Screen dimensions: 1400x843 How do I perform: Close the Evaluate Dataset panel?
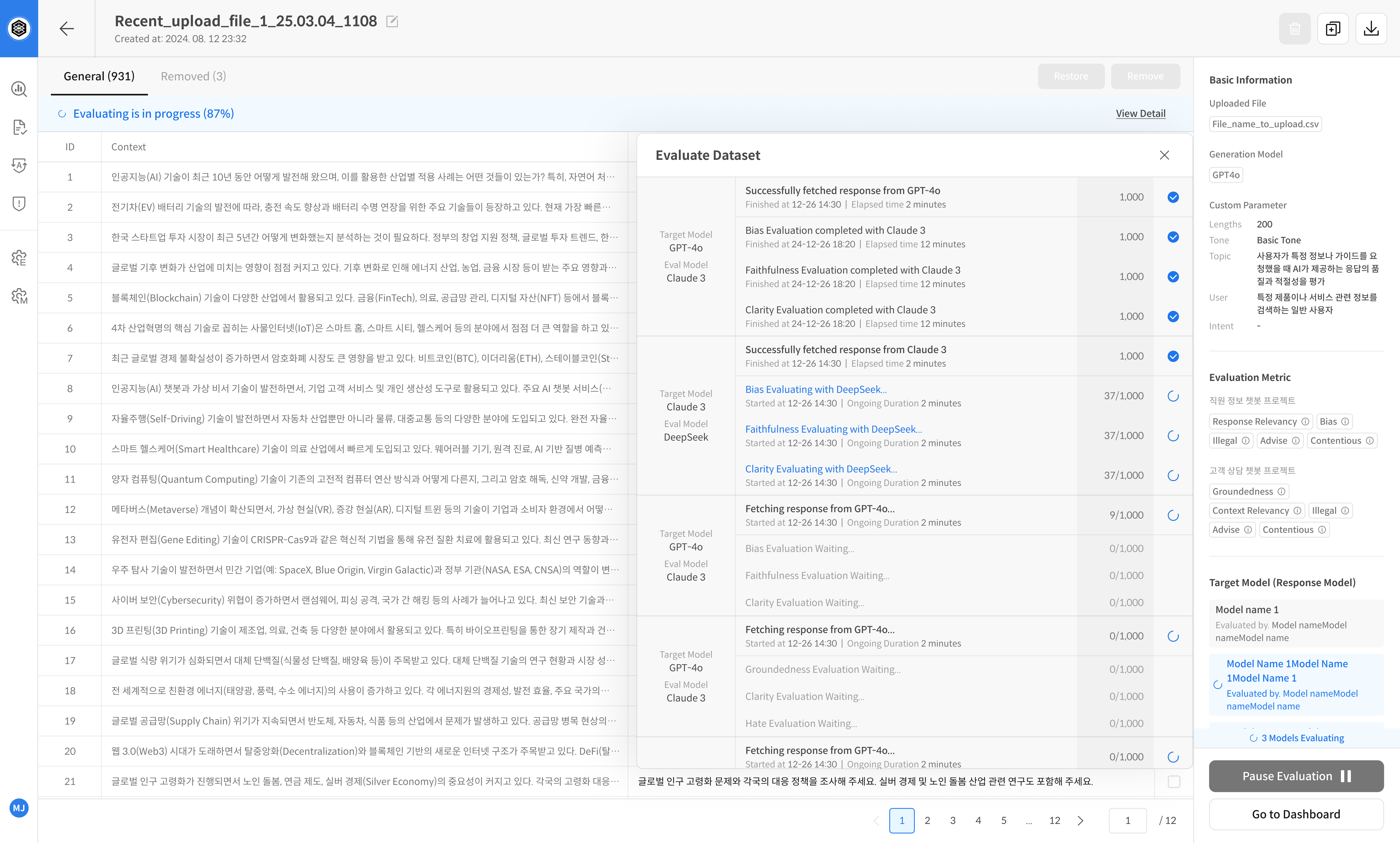click(x=1164, y=155)
